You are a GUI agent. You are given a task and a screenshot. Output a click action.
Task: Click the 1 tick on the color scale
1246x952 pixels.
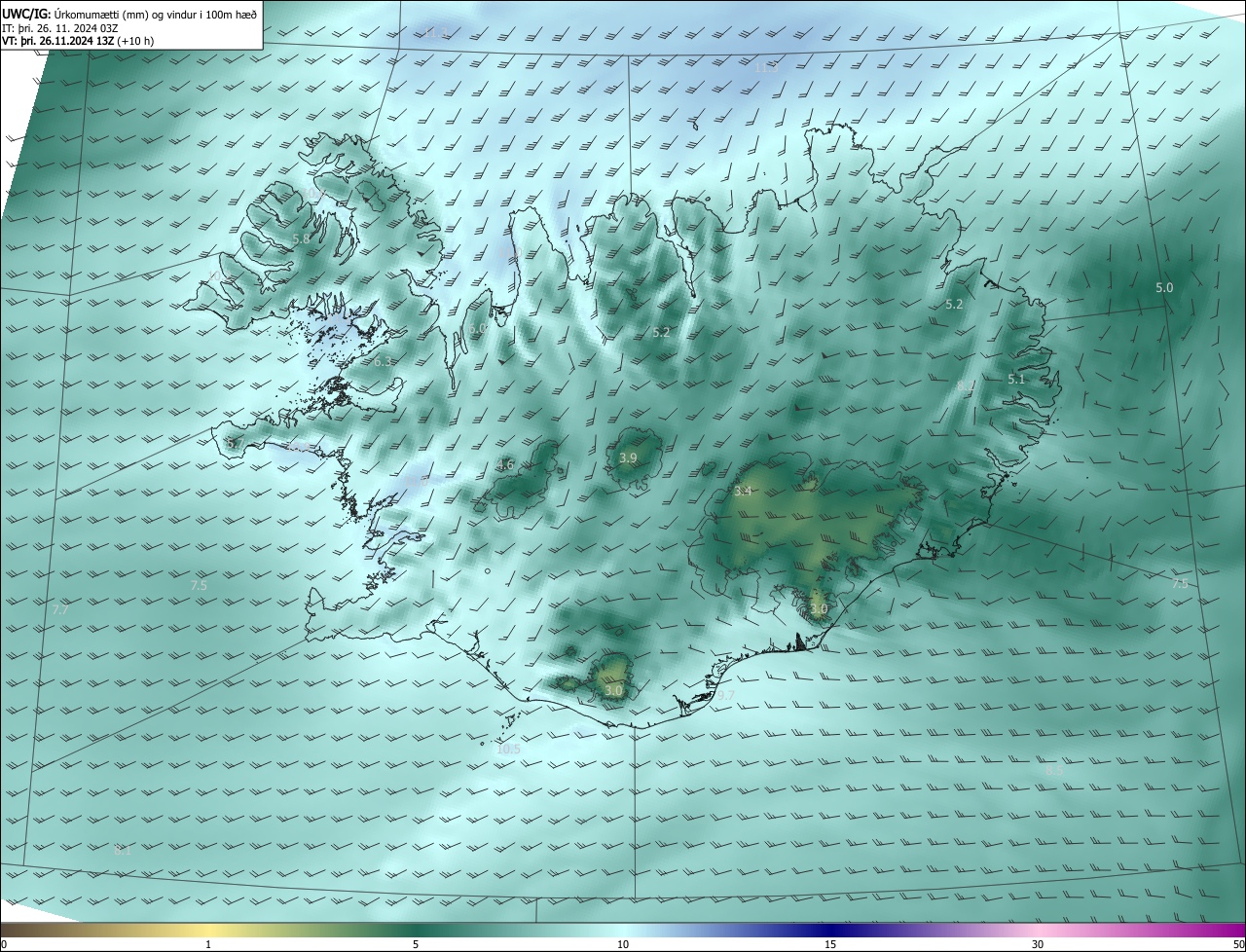tap(208, 945)
